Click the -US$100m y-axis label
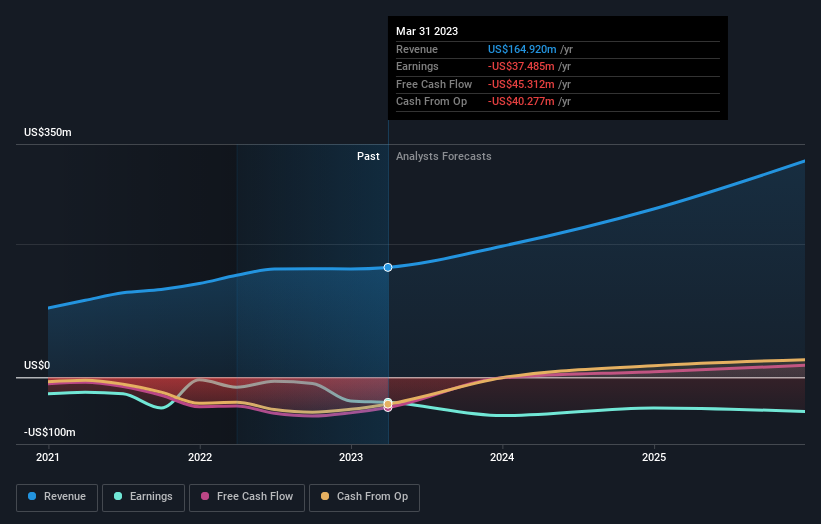This screenshot has width=821, height=524. point(50,432)
